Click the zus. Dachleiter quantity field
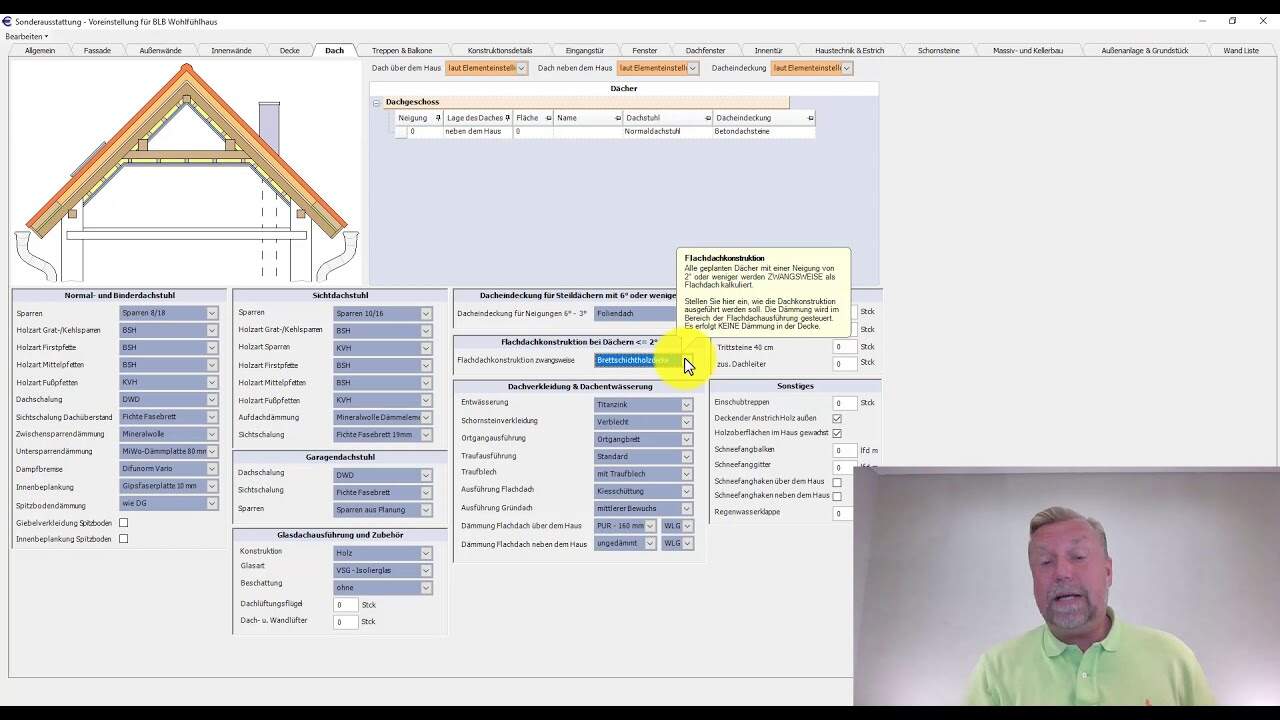The image size is (1280, 720). point(845,364)
